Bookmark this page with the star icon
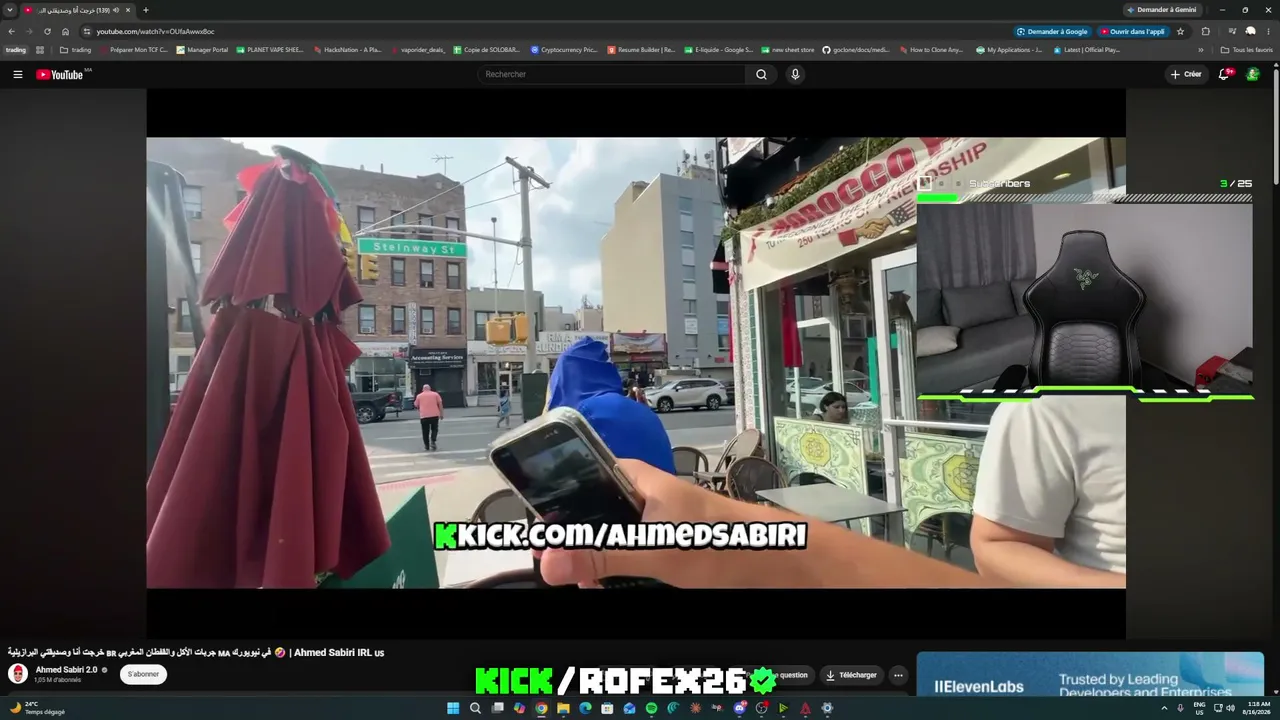The image size is (1280, 720). click(x=1180, y=31)
